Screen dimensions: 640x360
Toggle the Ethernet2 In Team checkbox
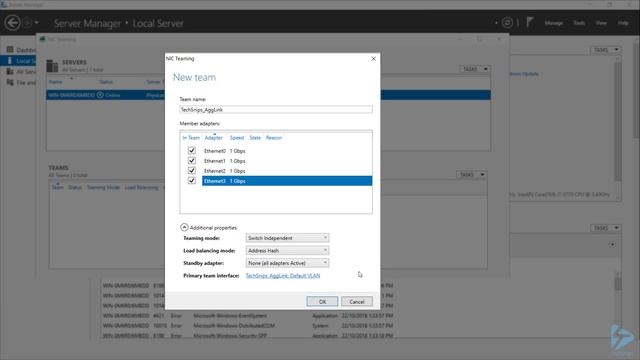[191, 171]
